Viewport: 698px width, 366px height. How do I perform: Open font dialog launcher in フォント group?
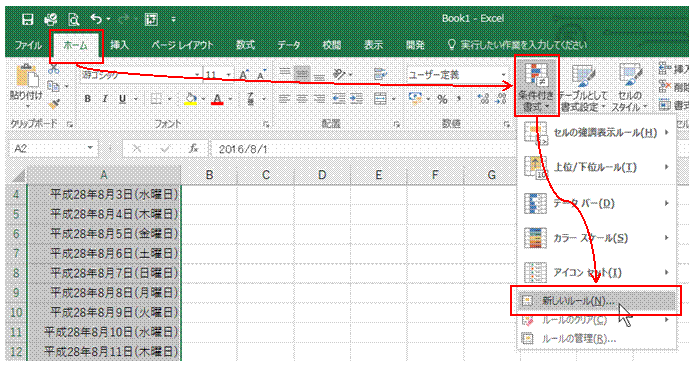pos(266,125)
